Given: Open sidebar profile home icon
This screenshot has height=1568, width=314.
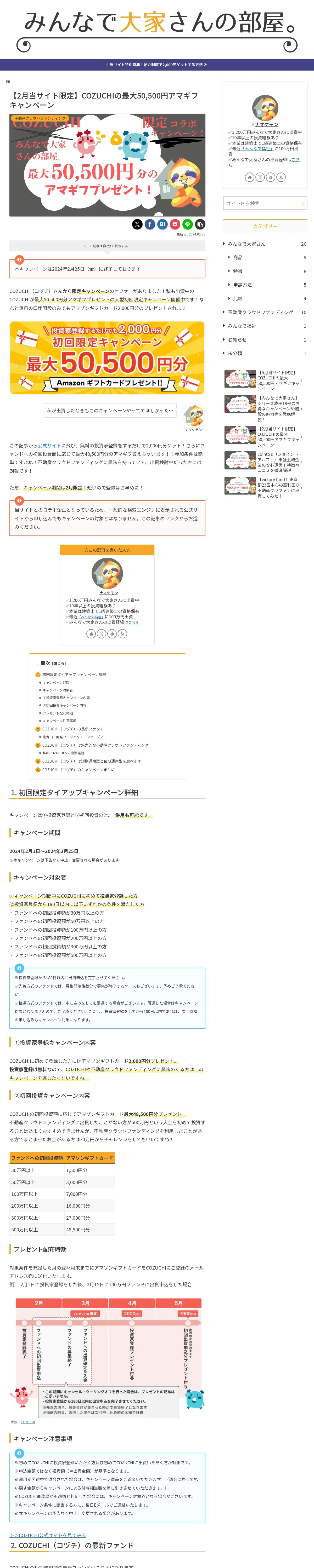Looking at the screenshot, I should (x=249, y=177).
